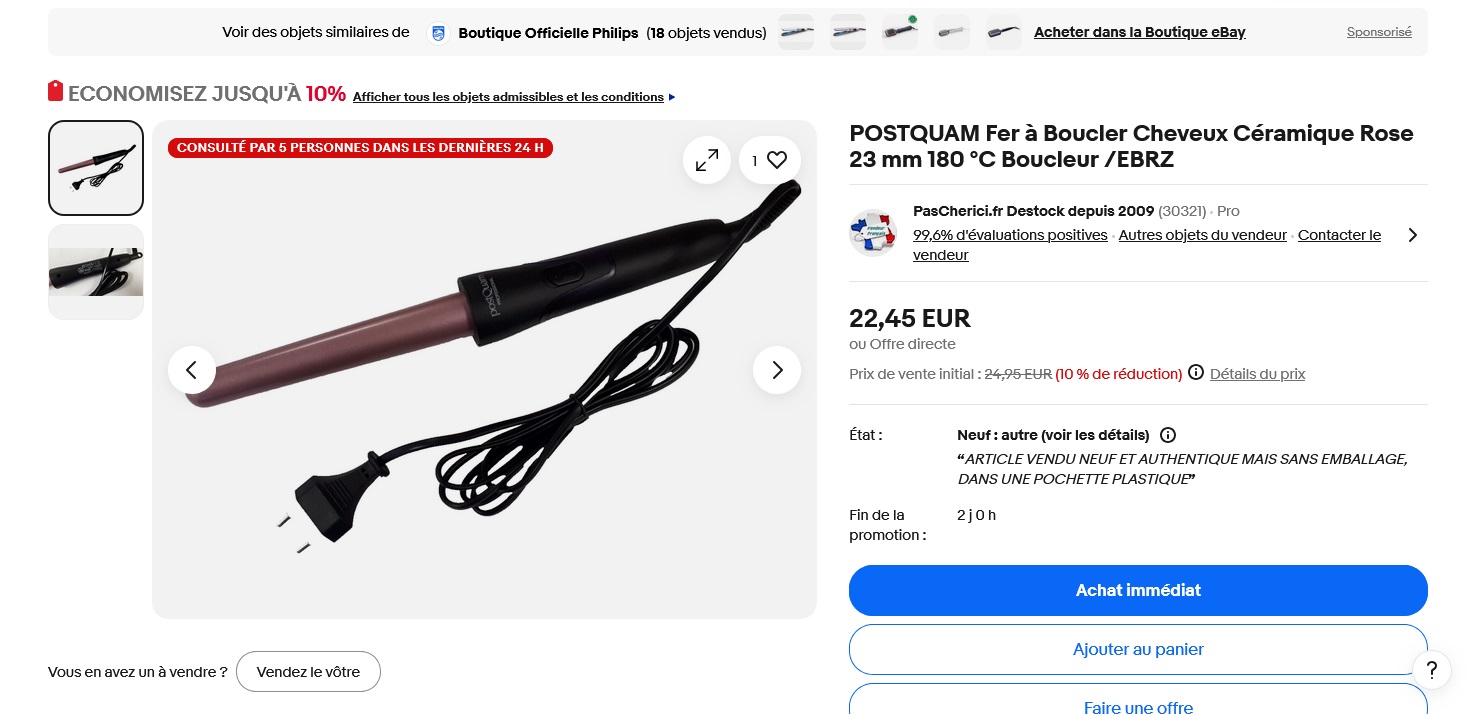Select the second product thumbnail image
Screen dimensions: 1476x714
pos(96,272)
